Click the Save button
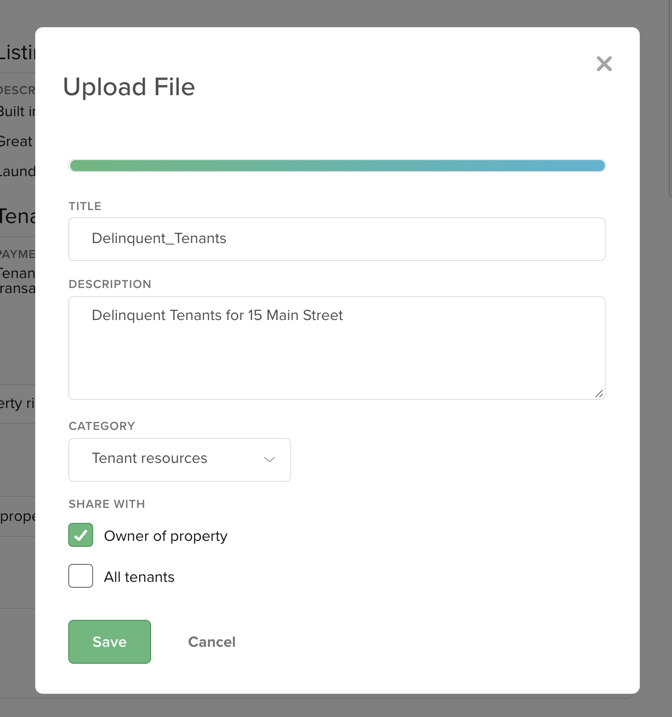Image resolution: width=672 pixels, height=717 pixels. [109, 642]
